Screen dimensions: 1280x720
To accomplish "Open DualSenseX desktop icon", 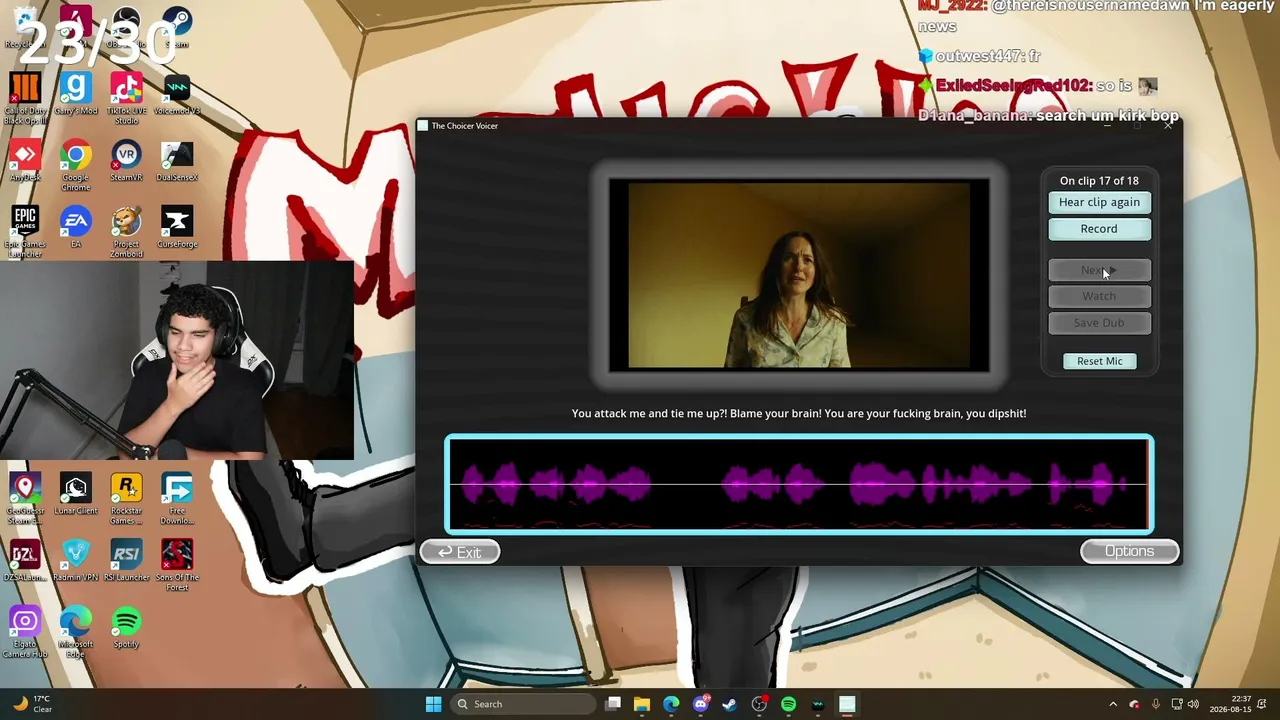I will 177,160.
